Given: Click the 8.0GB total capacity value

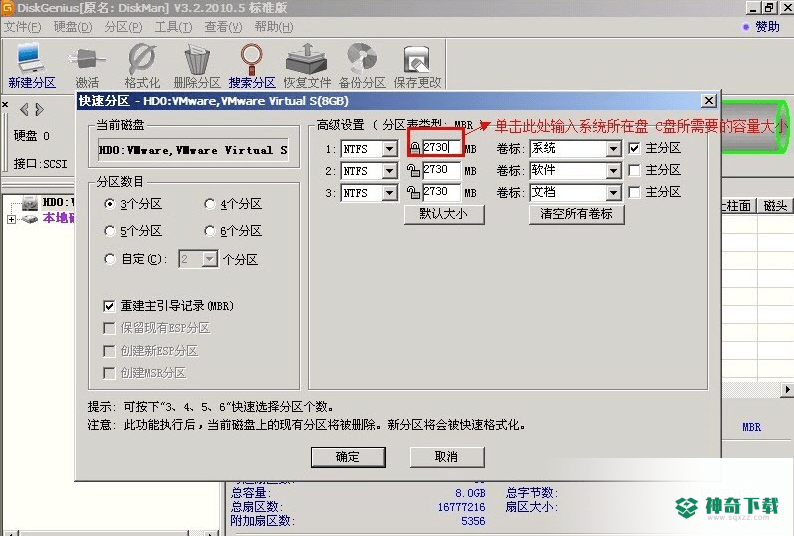Looking at the screenshot, I should click(x=470, y=492).
